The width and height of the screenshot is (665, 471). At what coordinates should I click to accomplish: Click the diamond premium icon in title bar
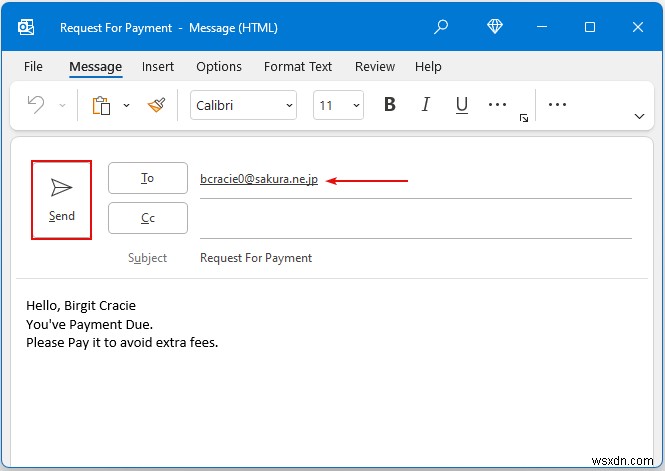(x=495, y=27)
